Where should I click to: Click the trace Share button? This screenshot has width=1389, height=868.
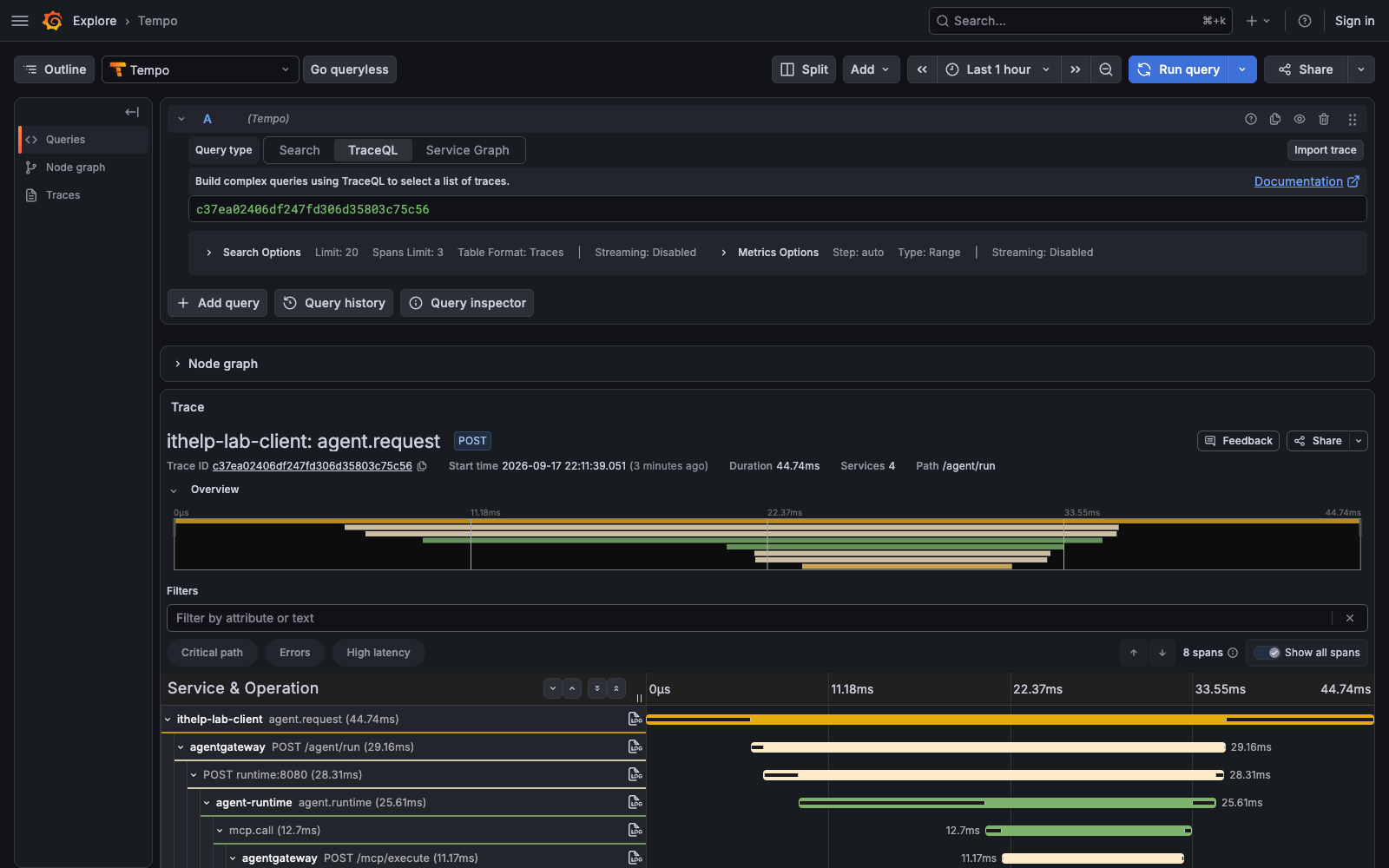click(1318, 441)
